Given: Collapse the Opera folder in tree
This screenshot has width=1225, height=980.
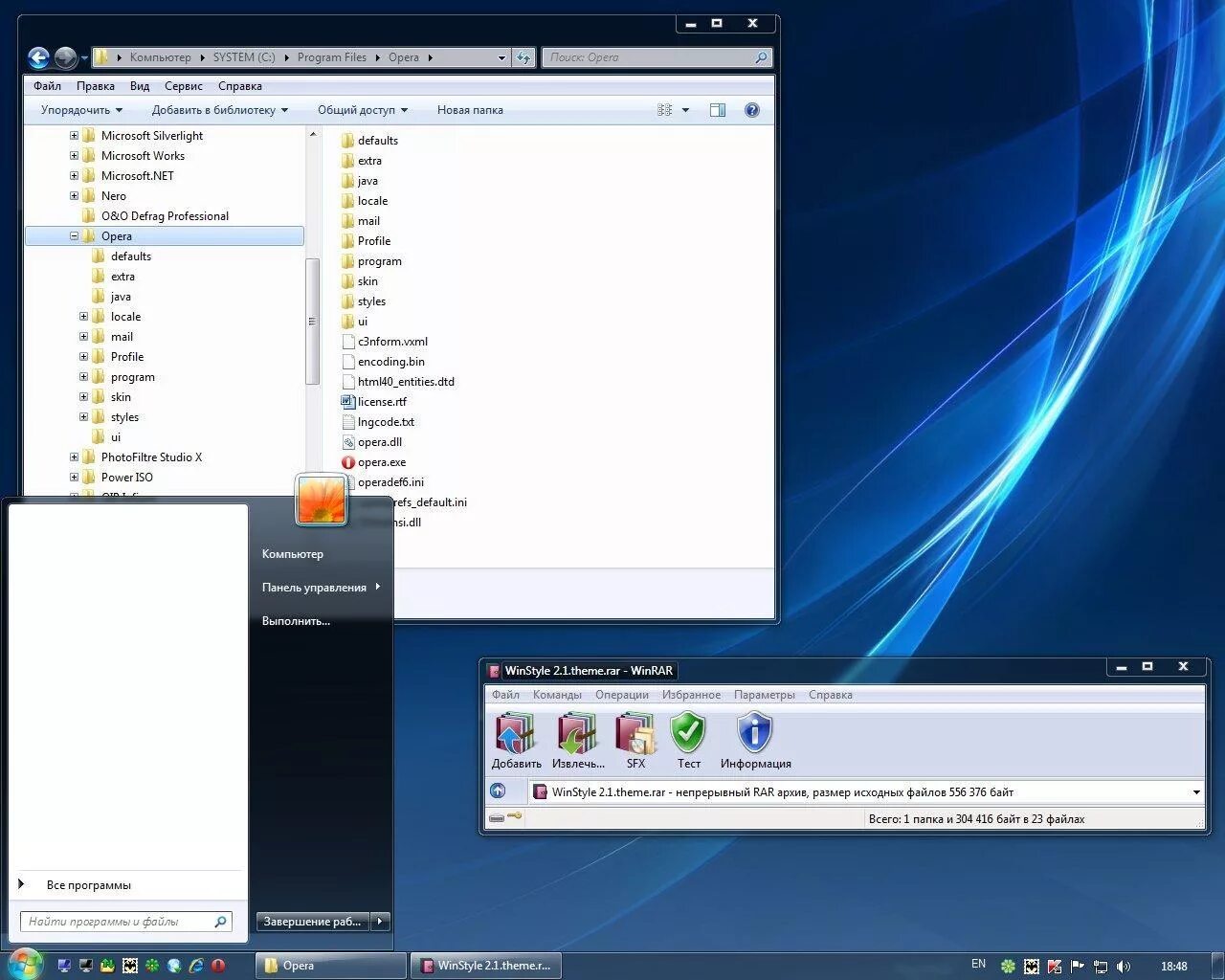Looking at the screenshot, I should pyautogui.click(x=74, y=236).
